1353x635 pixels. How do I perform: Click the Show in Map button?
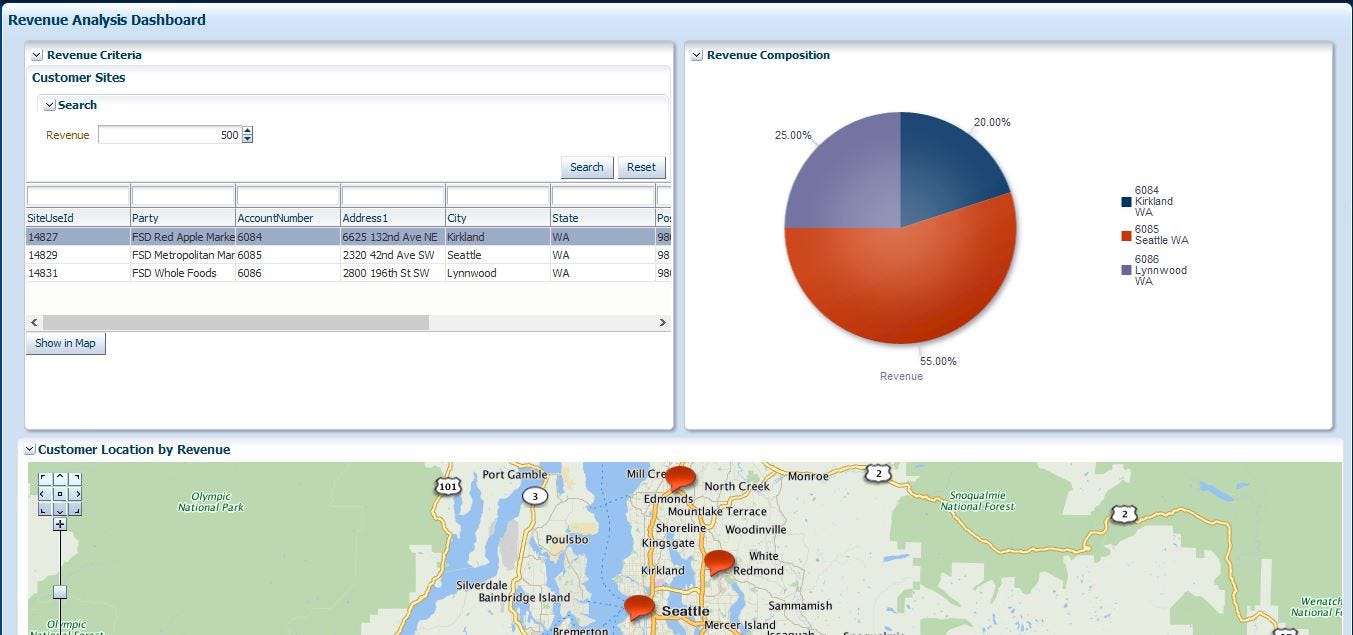click(65, 343)
